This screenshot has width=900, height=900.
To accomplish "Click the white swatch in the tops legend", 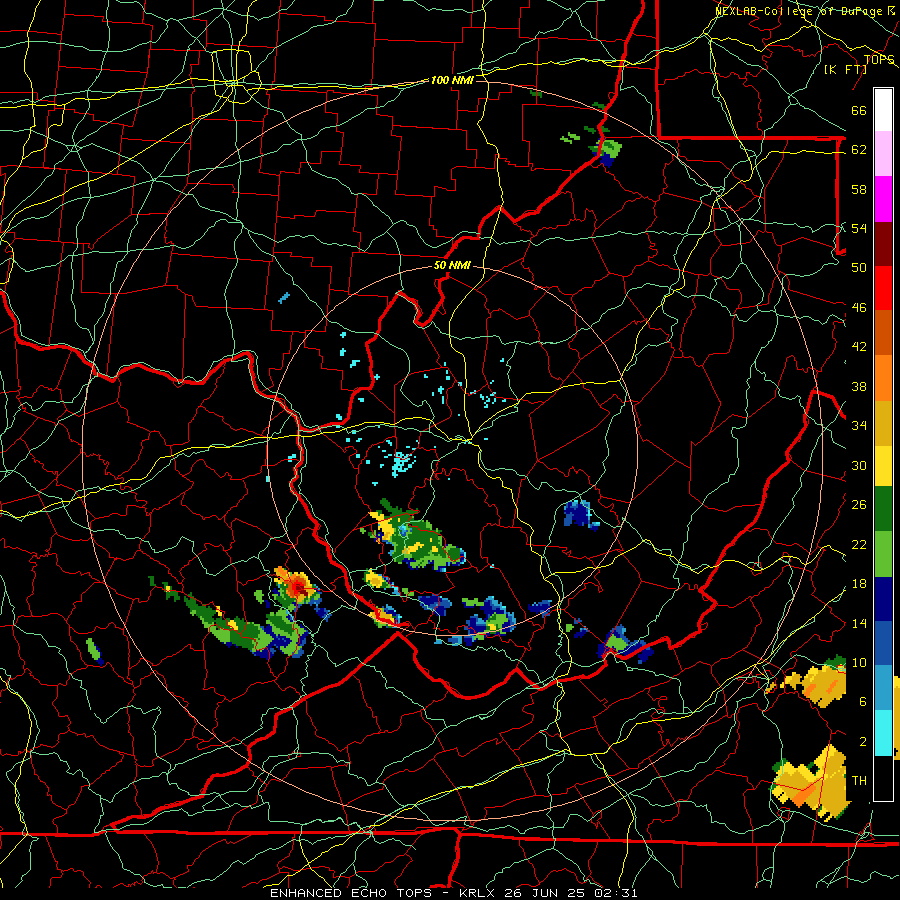I will tap(883, 110).
